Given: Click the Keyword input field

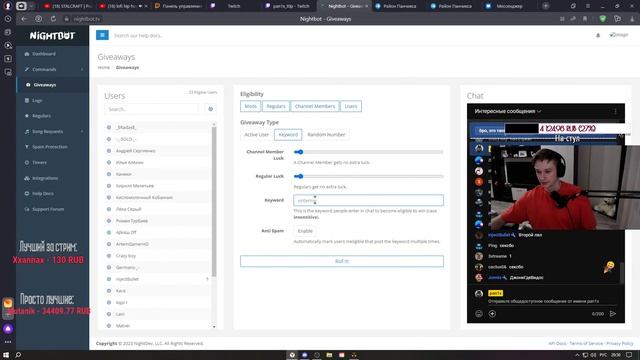Looking at the screenshot, I should (368, 200).
